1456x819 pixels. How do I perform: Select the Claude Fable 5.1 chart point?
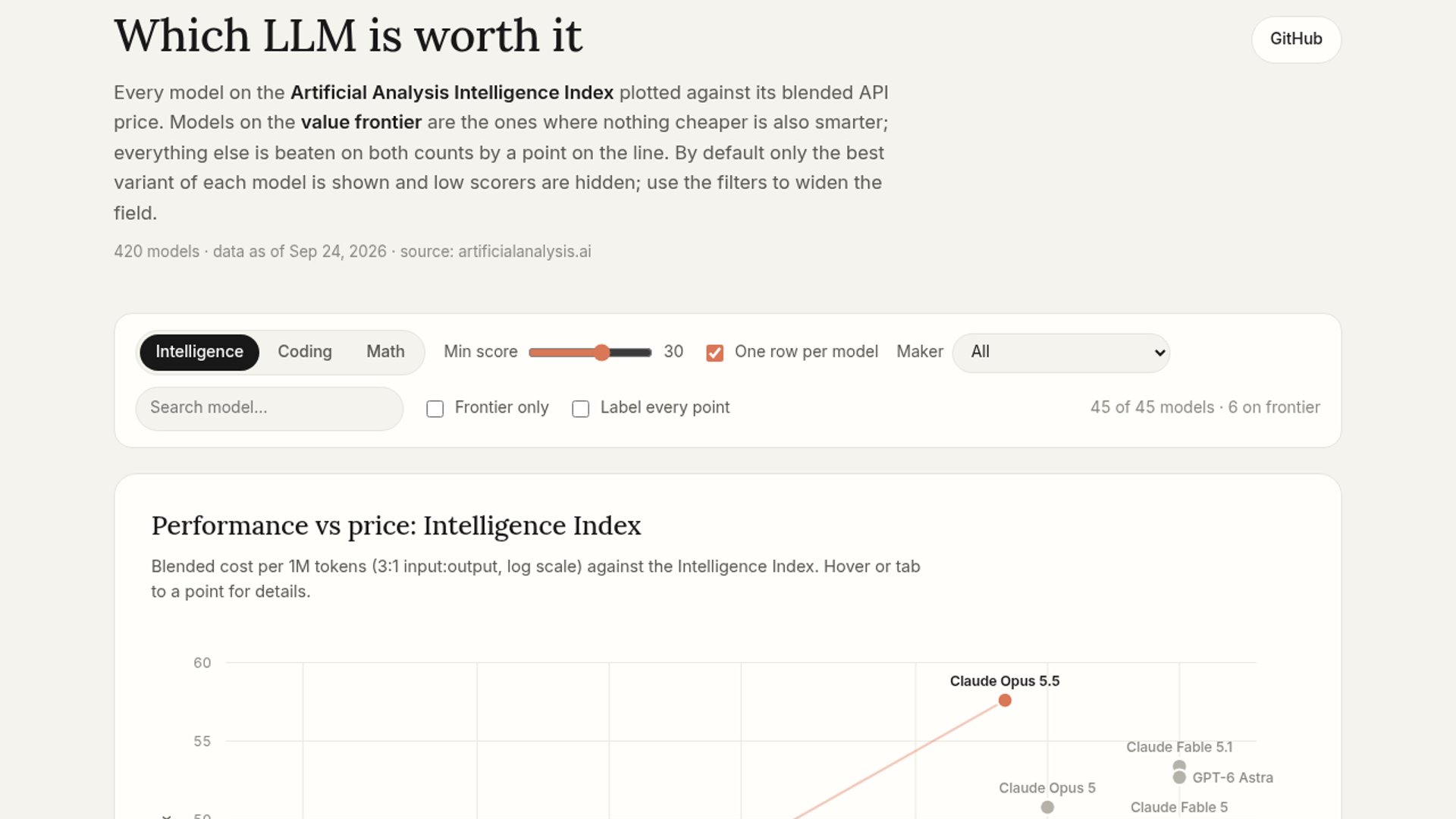click(x=1179, y=765)
